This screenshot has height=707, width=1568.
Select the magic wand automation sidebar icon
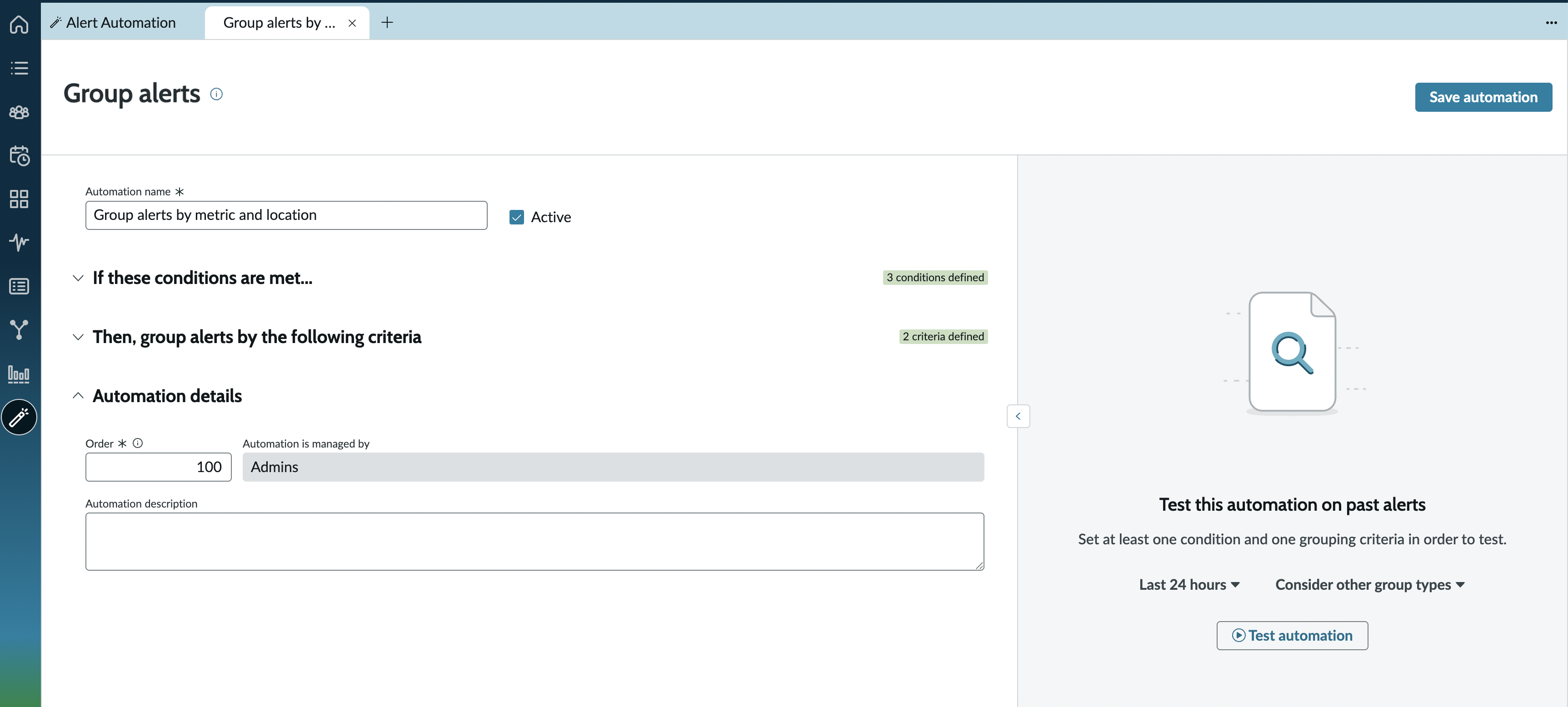point(20,418)
